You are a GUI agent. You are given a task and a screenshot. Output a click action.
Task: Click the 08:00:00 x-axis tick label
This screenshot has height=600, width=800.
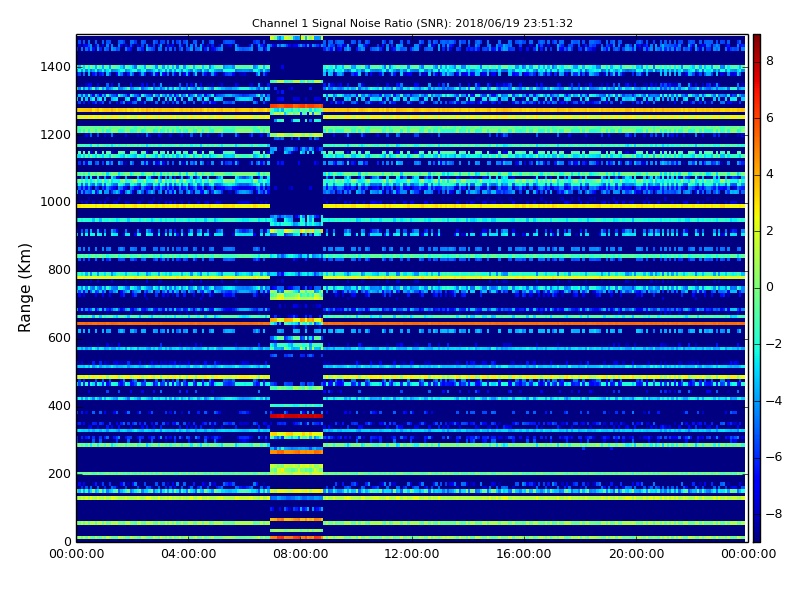[301, 554]
